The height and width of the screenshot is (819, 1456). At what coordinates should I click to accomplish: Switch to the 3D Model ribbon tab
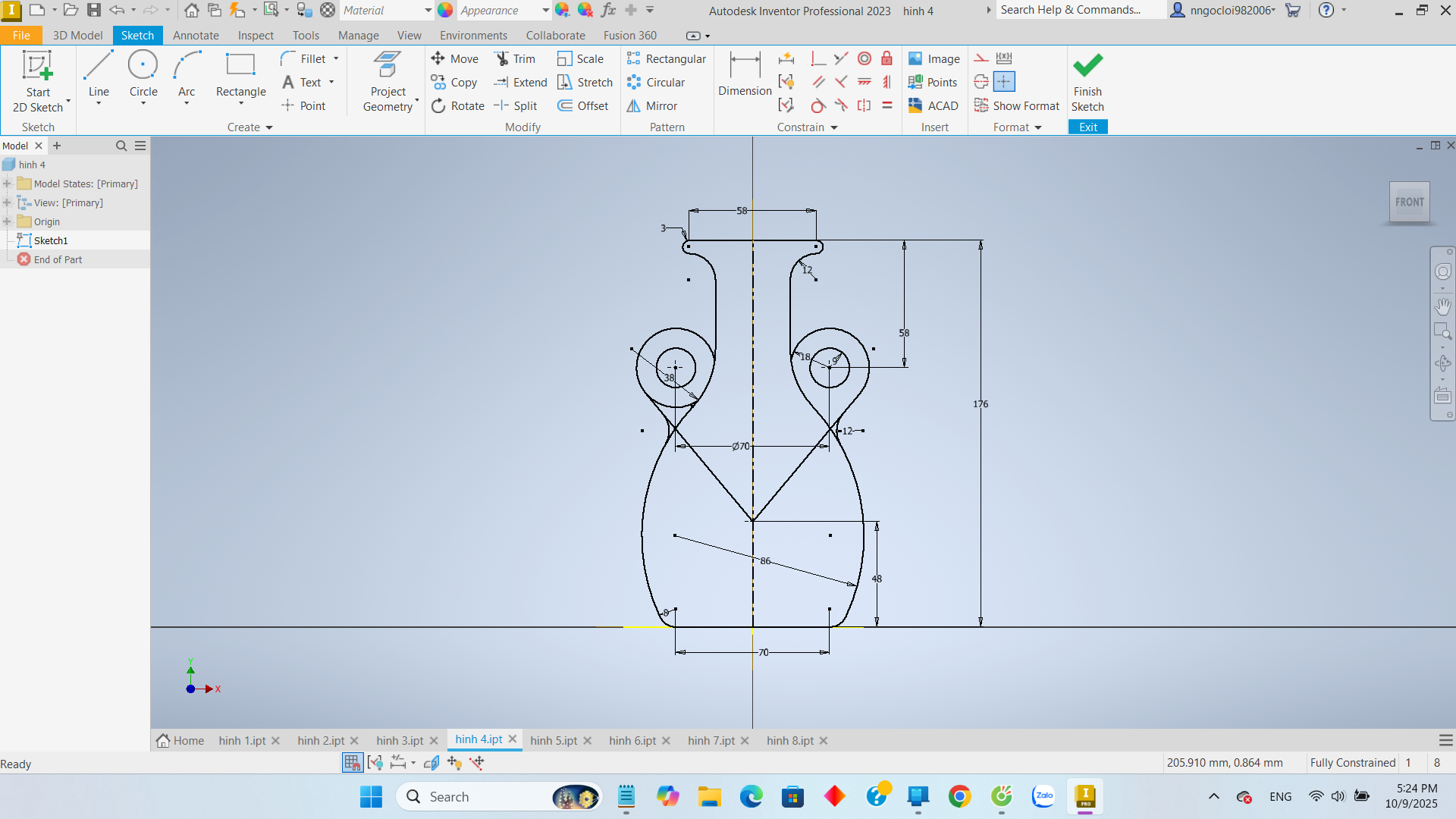(x=77, y=35)
